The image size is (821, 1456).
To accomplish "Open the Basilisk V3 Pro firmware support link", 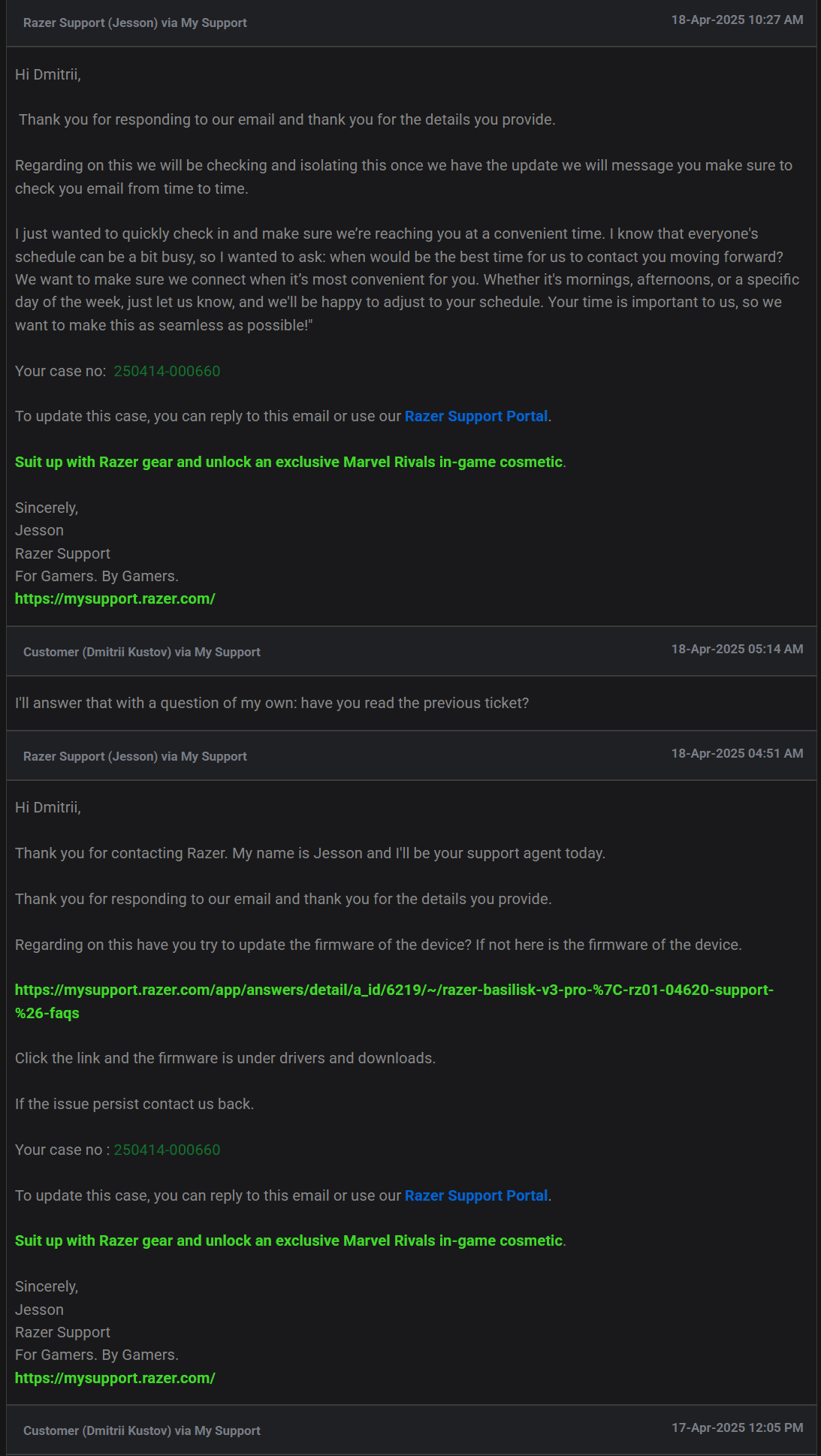I will point(394,1001).
